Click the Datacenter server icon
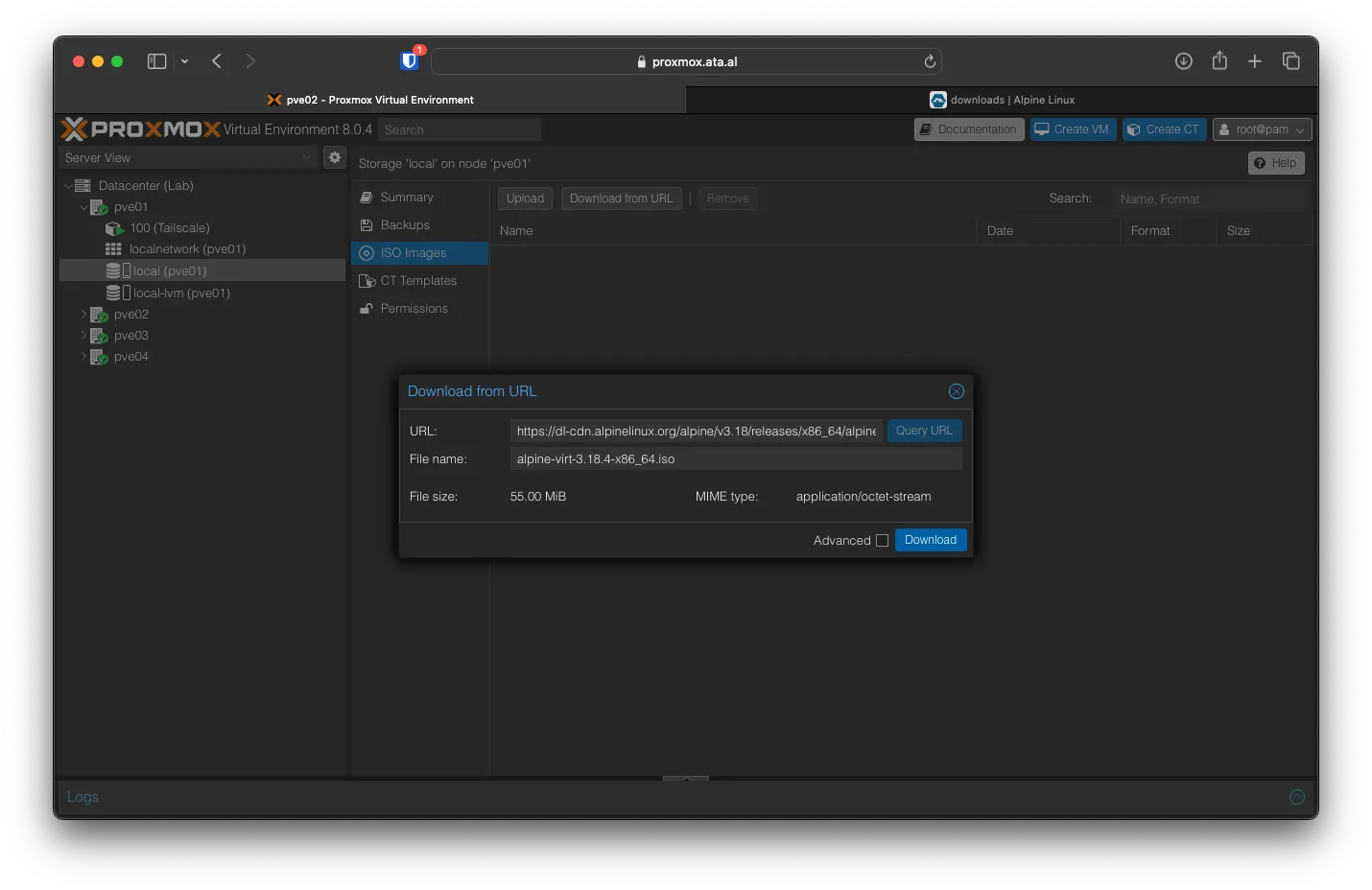Viewport: 1372px width, 890px height. click(x=83, y=186)
